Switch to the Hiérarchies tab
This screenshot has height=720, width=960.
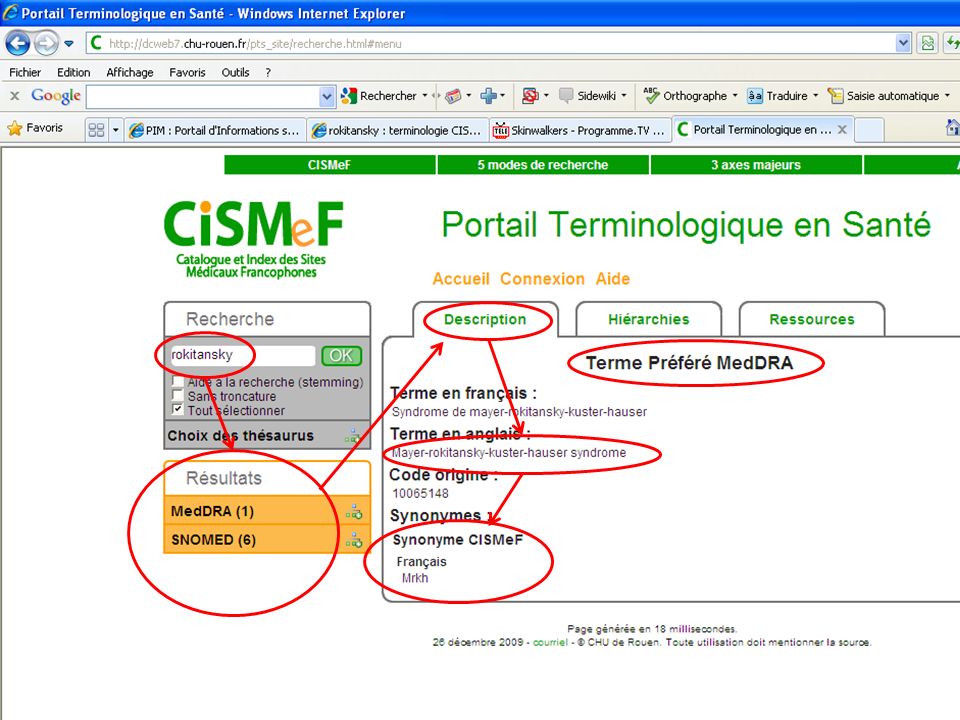click(x=648, y=319)
